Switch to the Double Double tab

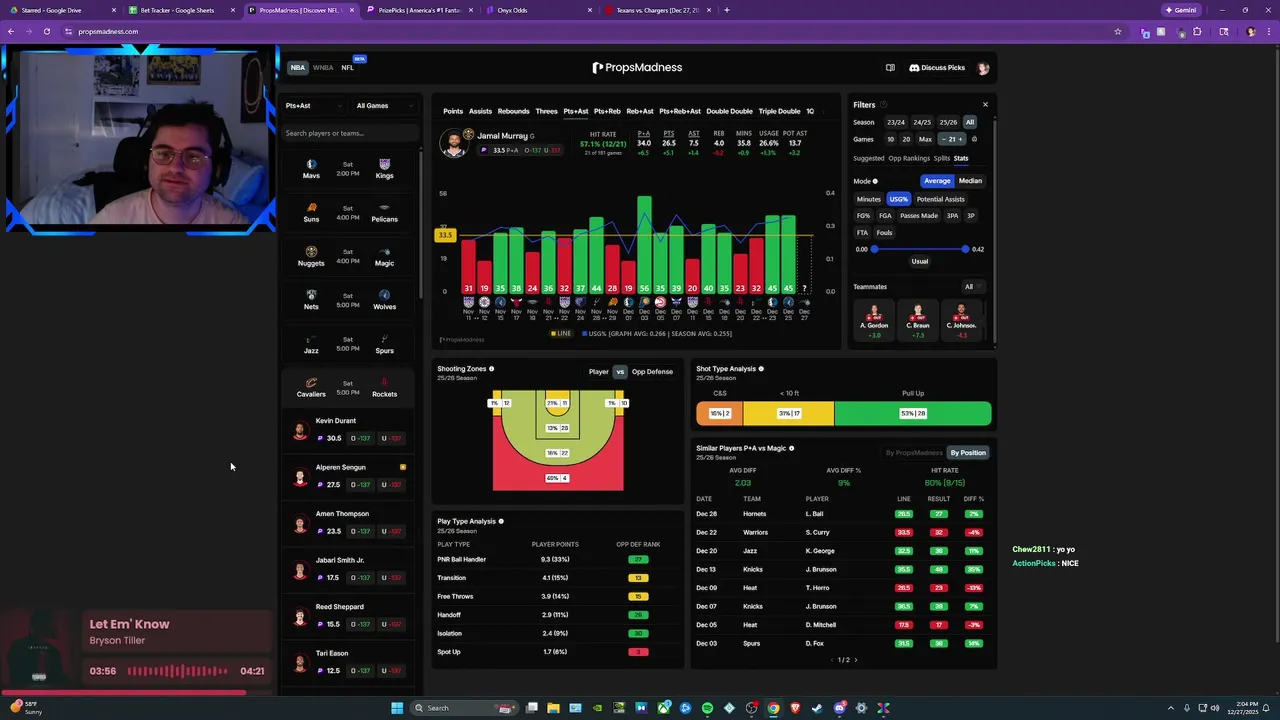pyautogui.click(x=729, y=112)
